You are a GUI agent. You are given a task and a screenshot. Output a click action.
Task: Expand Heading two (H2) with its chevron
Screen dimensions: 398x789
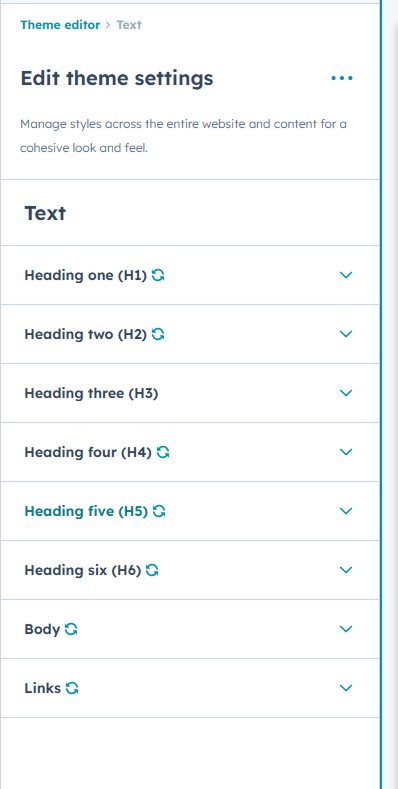coord(346,334)
